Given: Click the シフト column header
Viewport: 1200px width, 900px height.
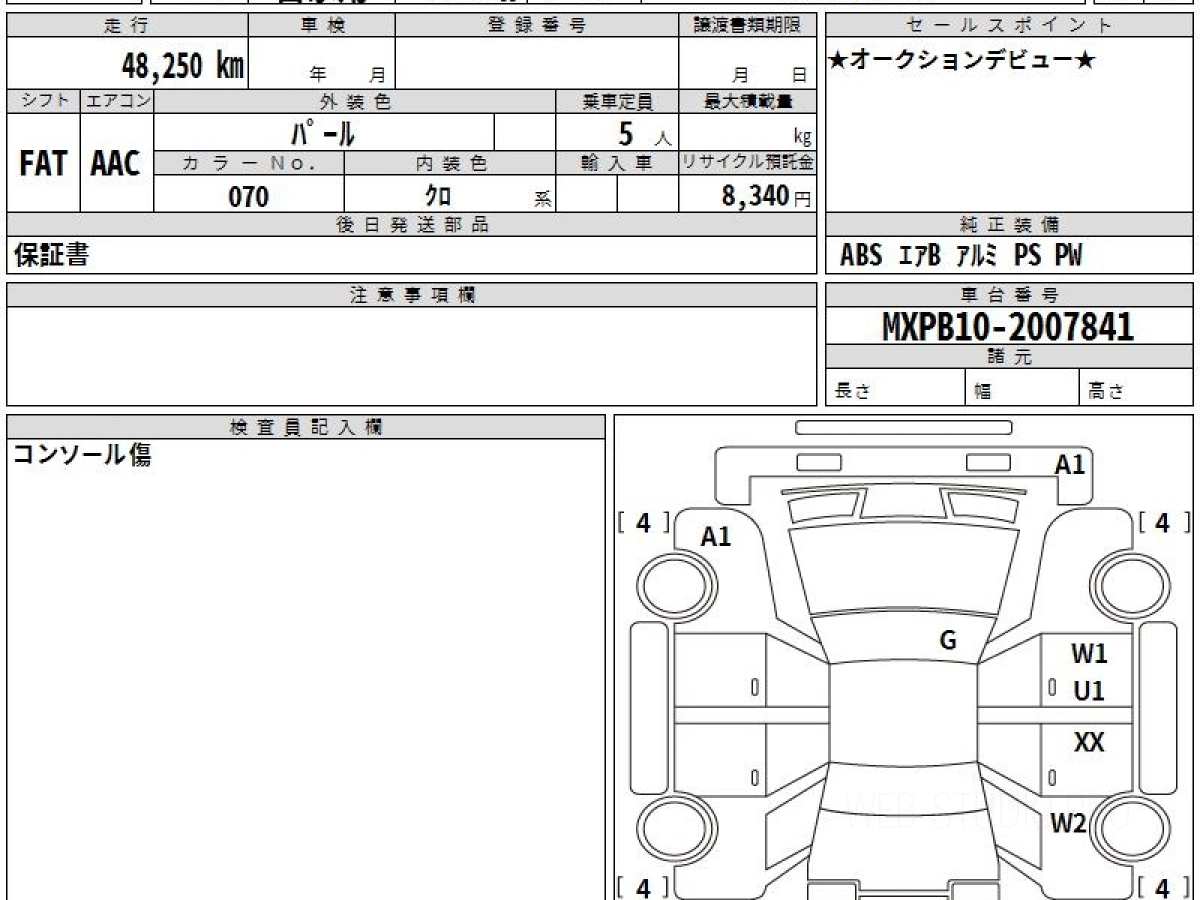Looking at the screenshot, I should 43,101.
